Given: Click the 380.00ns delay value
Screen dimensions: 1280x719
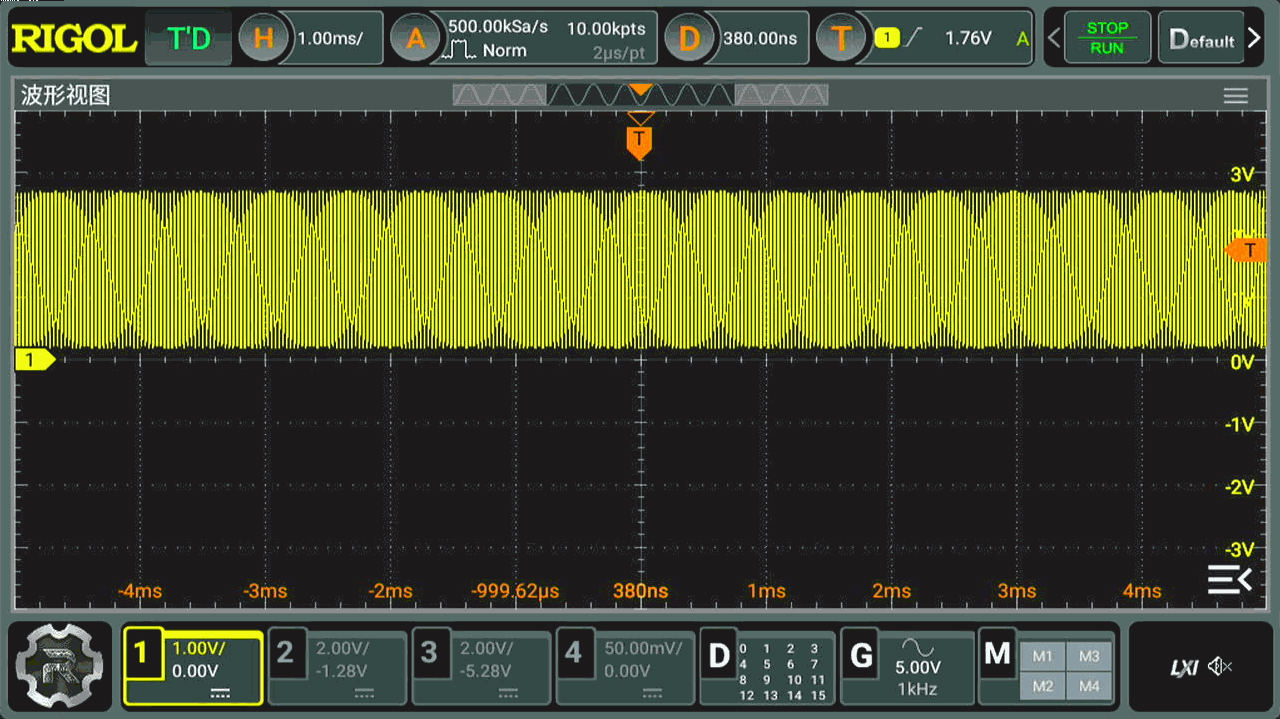Looking at the screenshot, I should [760, 39].
